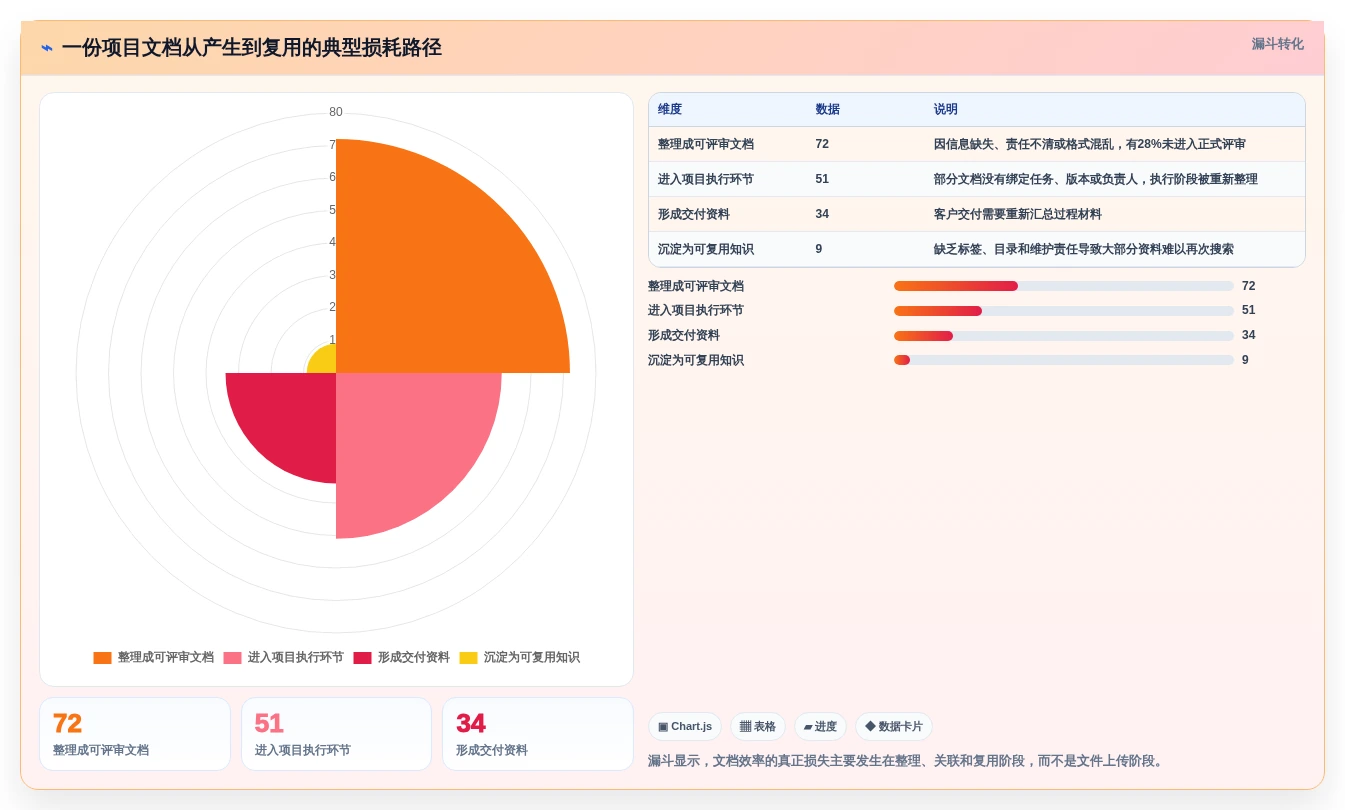This screenshot has width=1345, height=810.
Task: Click the value 9 in table
Action: [819, 249]
